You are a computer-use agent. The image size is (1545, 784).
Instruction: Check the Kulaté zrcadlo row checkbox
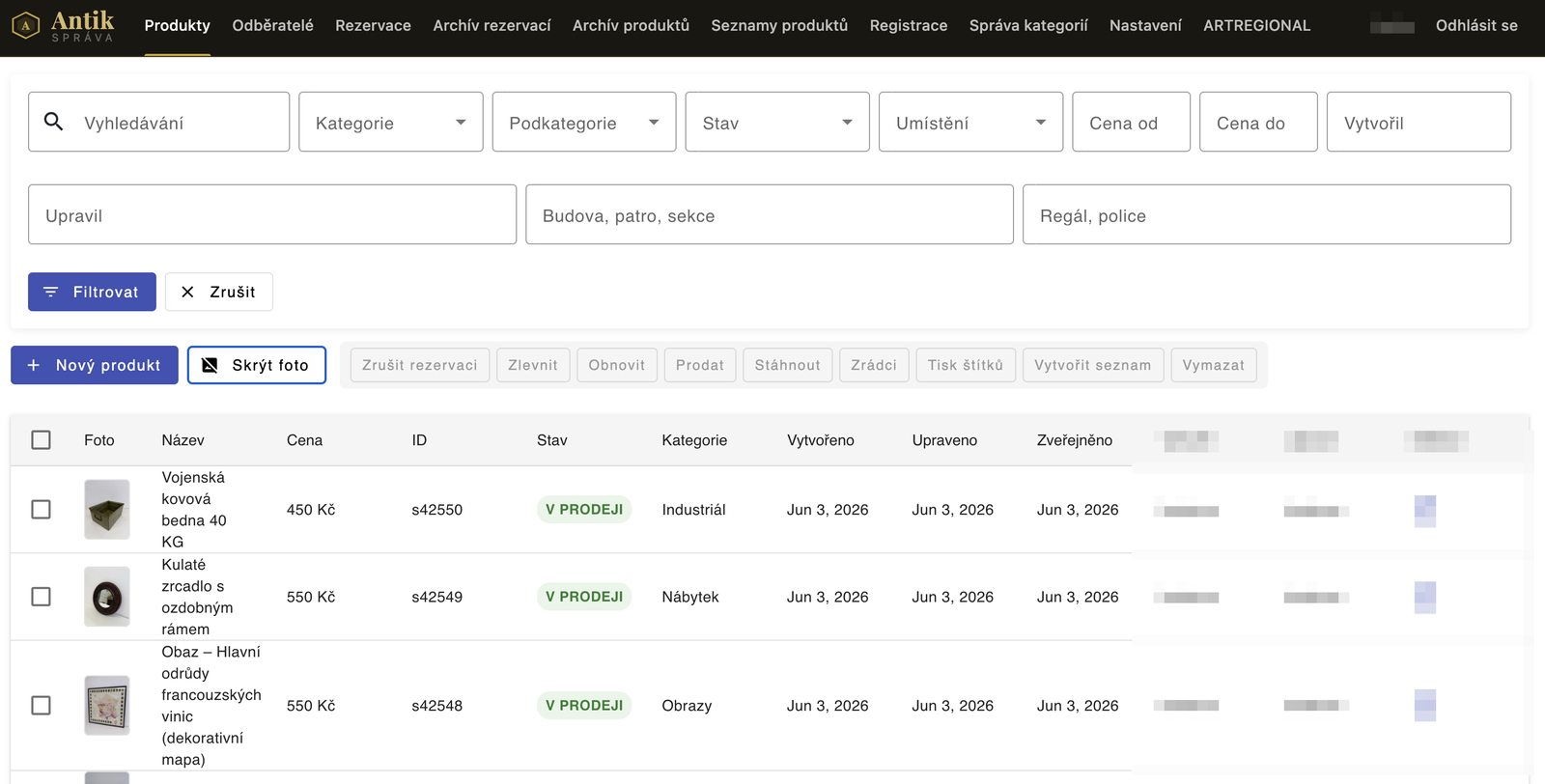click(41, 597)
